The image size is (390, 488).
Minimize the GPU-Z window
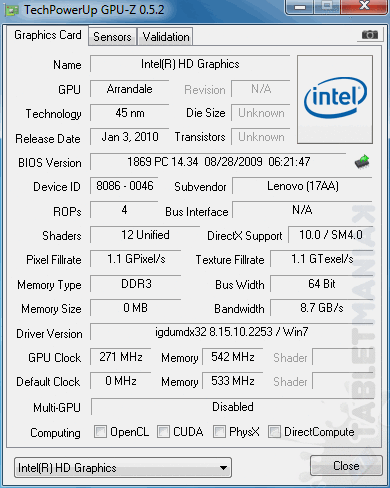click(x=300, y=7)
